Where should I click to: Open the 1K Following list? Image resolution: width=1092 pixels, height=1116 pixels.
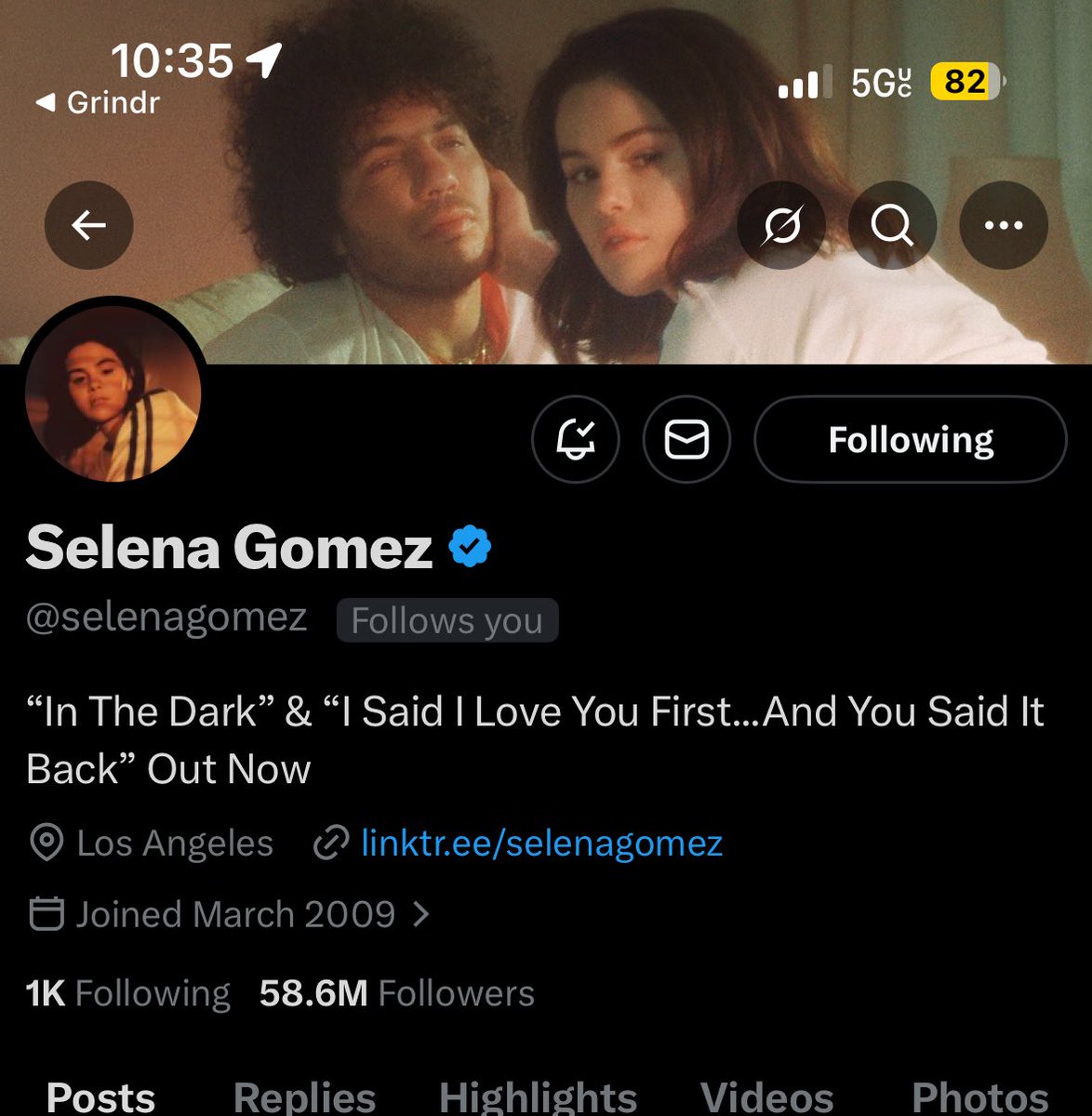(x=128, y=993)
